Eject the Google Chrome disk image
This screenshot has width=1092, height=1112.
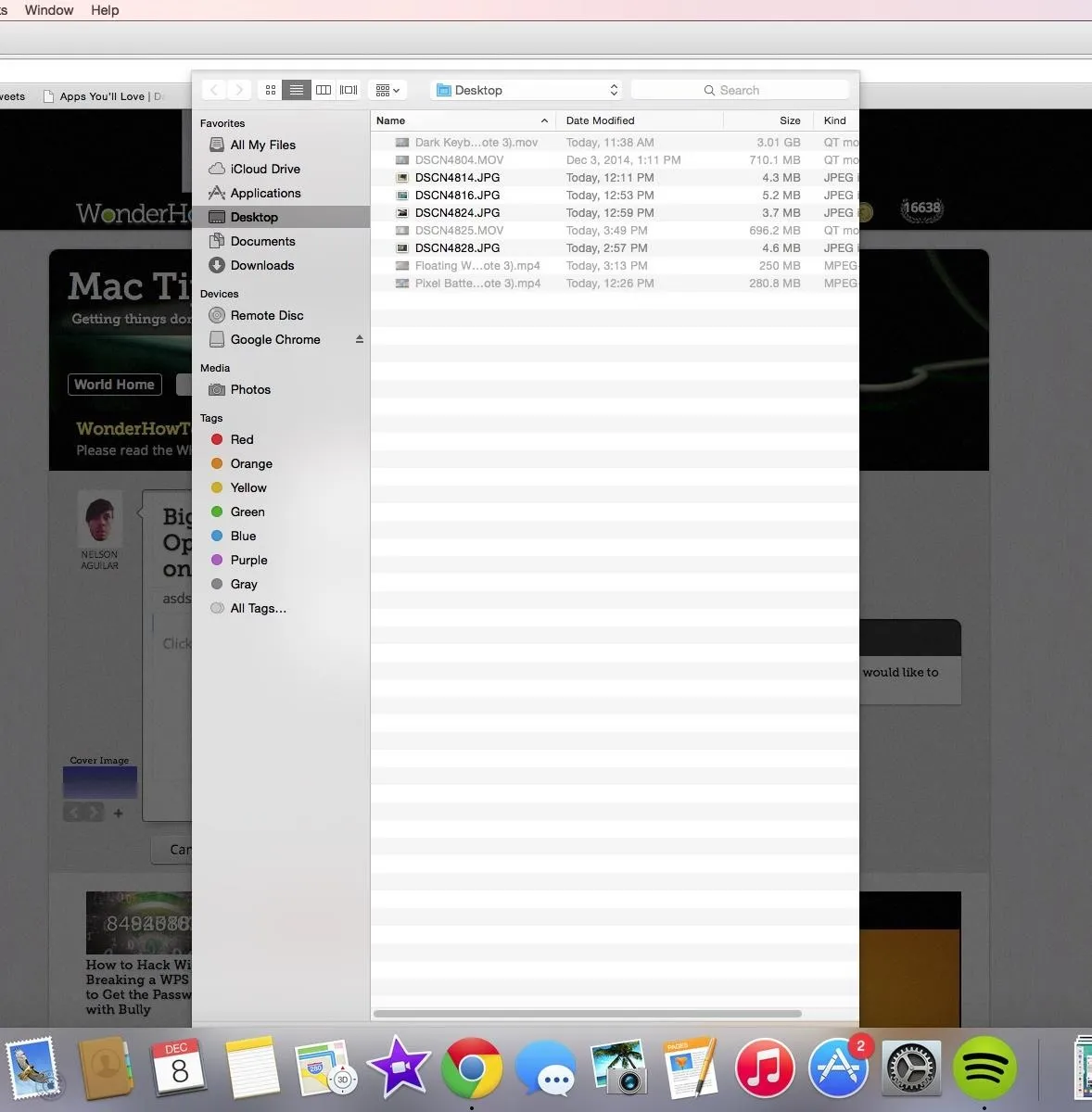360,339
